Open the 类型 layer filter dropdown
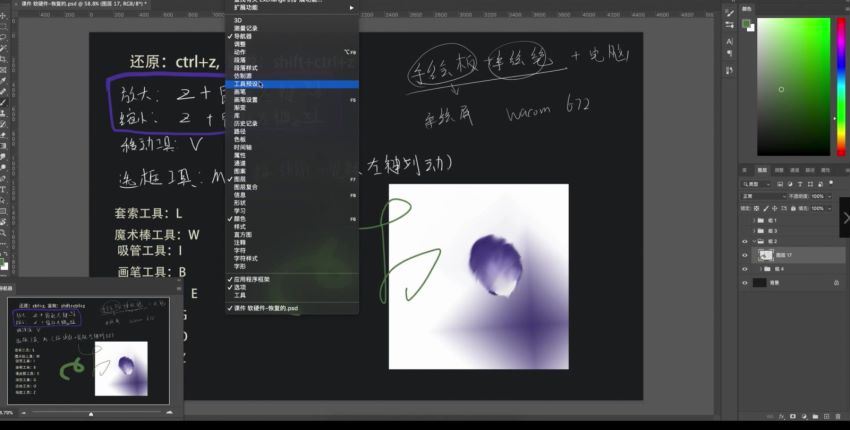 click(x=755, y=184)
